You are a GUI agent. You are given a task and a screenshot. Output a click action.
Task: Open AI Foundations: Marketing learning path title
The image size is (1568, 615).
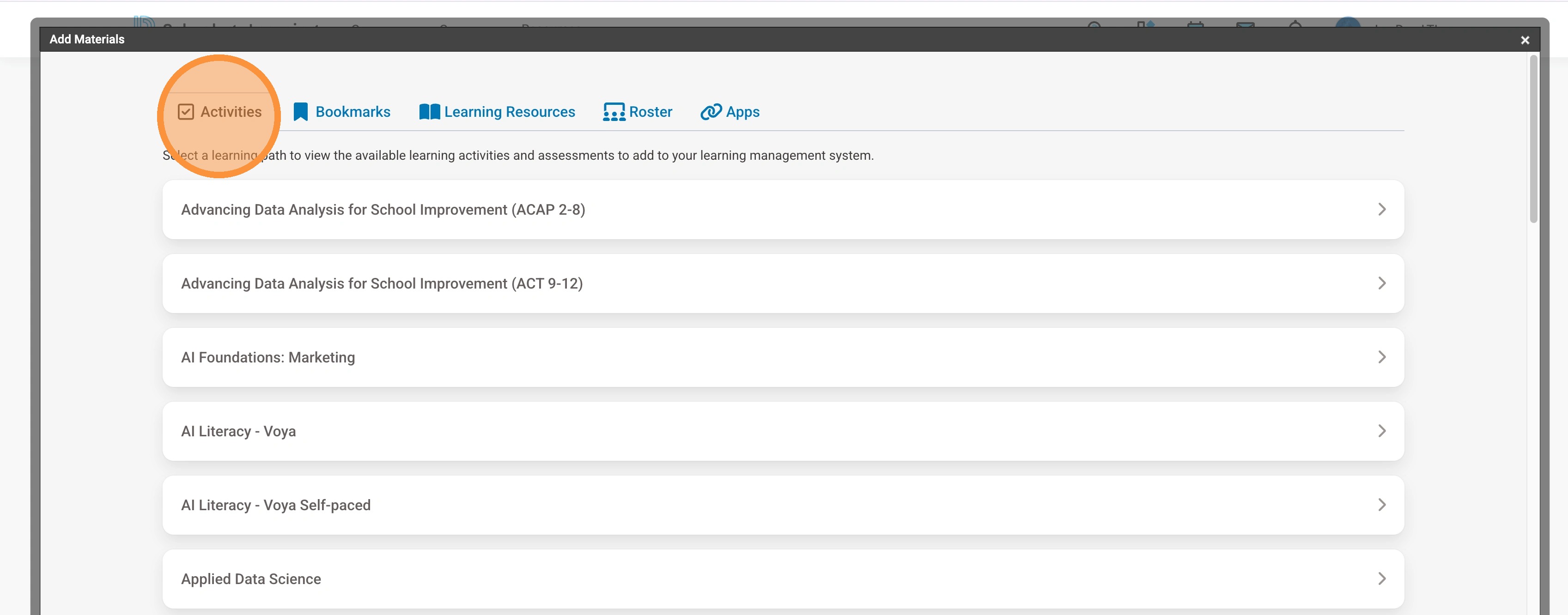click(268, 357)
